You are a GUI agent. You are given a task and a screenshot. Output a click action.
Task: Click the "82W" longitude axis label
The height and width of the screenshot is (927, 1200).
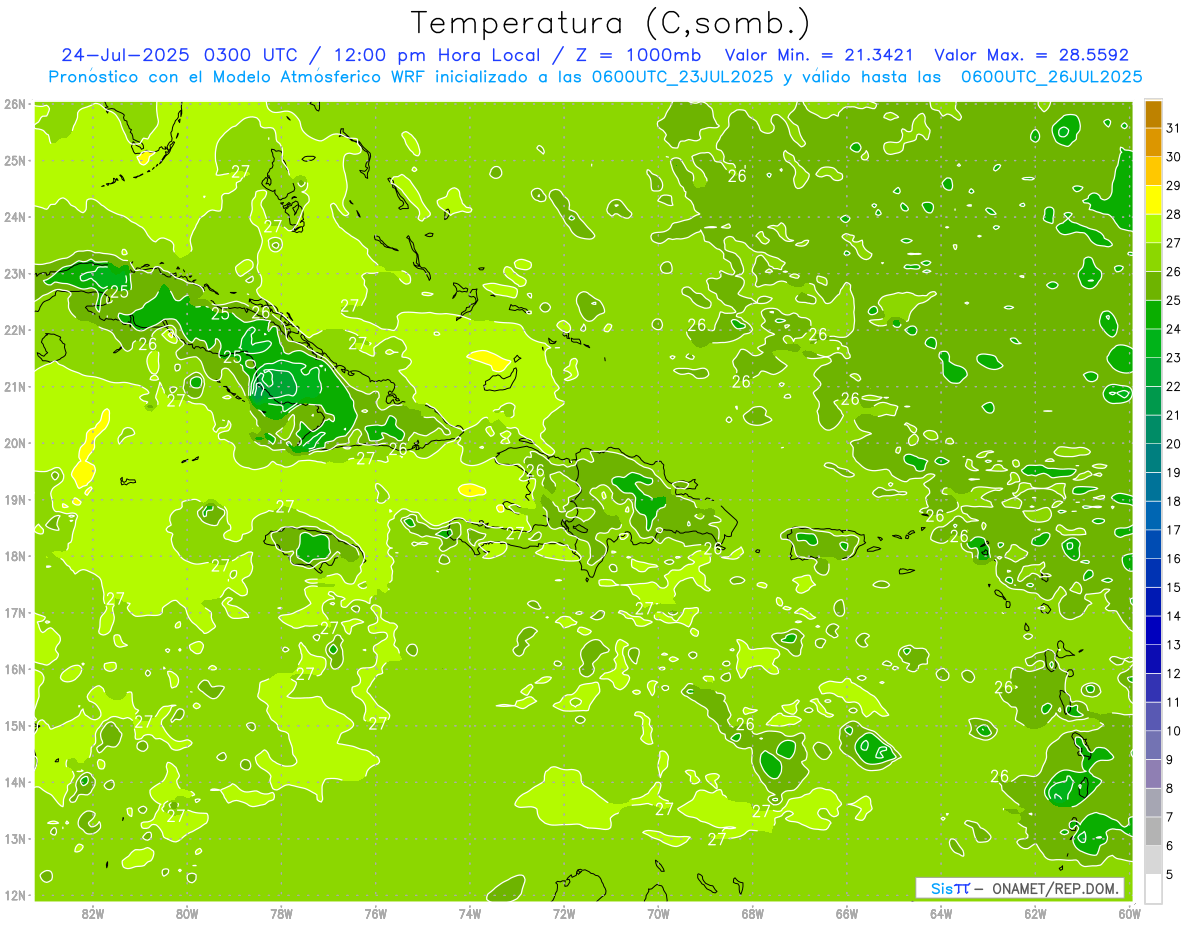[92, 913]
